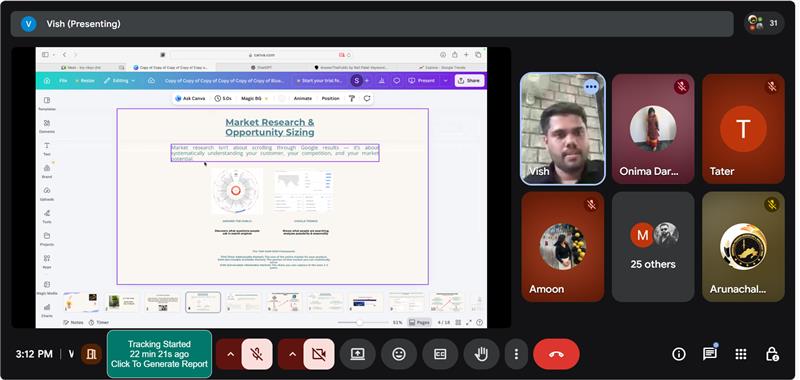Open Brand panel in Canva sidebar
Image resolution: width=800 pixels, height=380 pixels.
(47, 171)
